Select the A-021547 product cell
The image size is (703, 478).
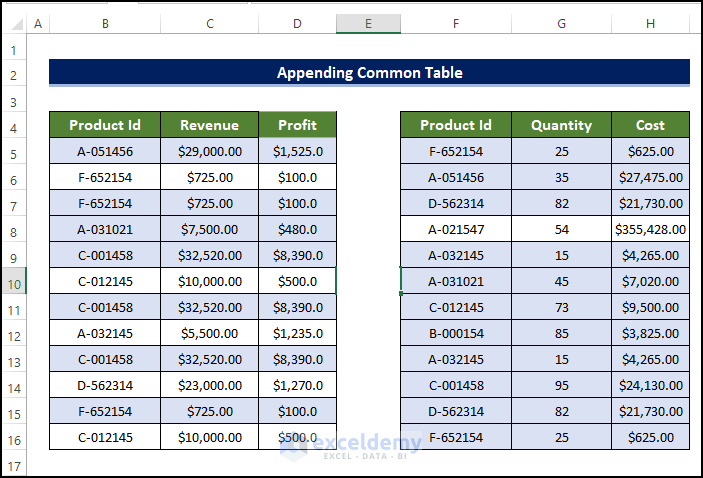coord(456,229)
